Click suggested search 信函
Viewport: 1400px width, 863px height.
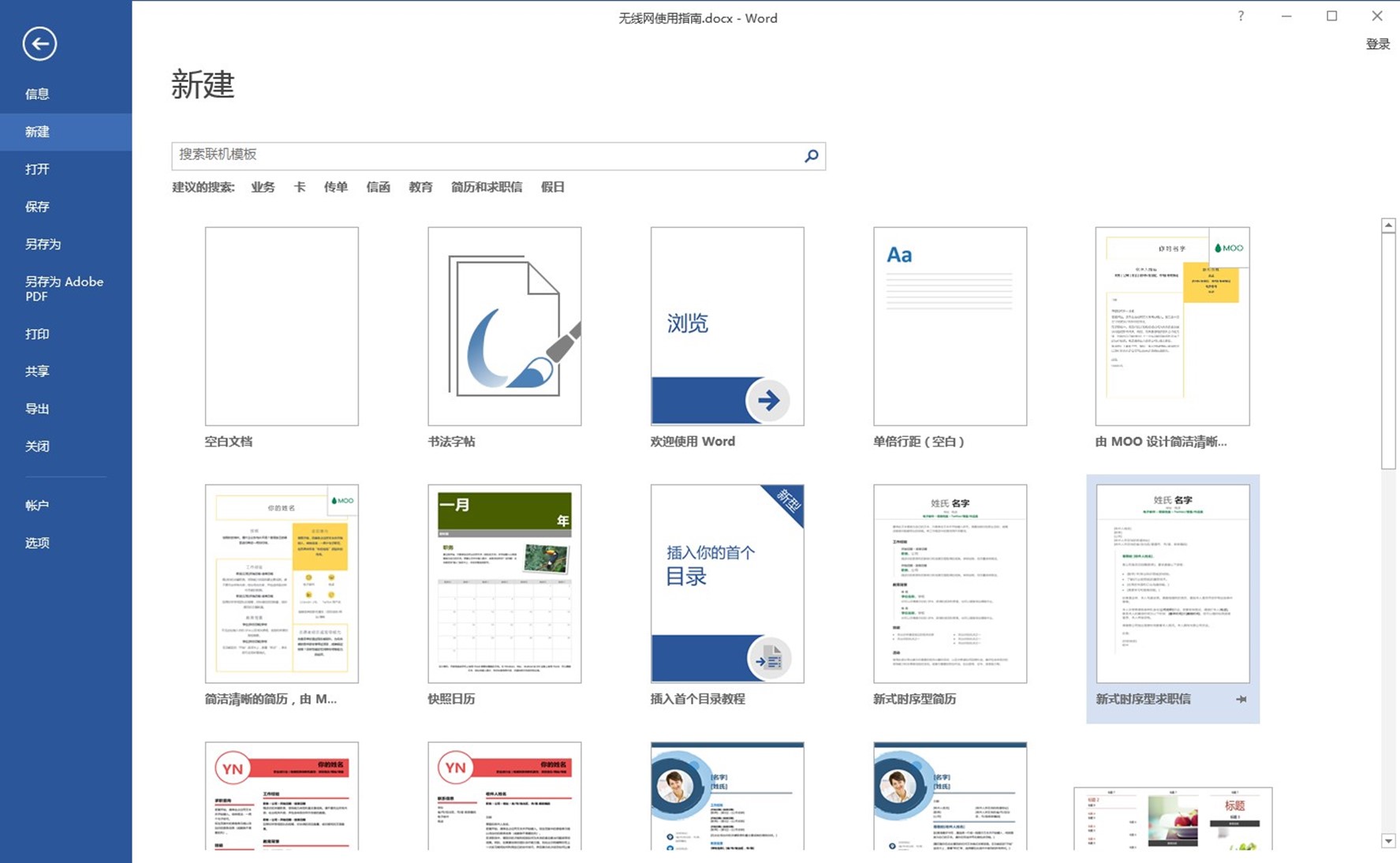pyautogui.click(x=378, y=187)
